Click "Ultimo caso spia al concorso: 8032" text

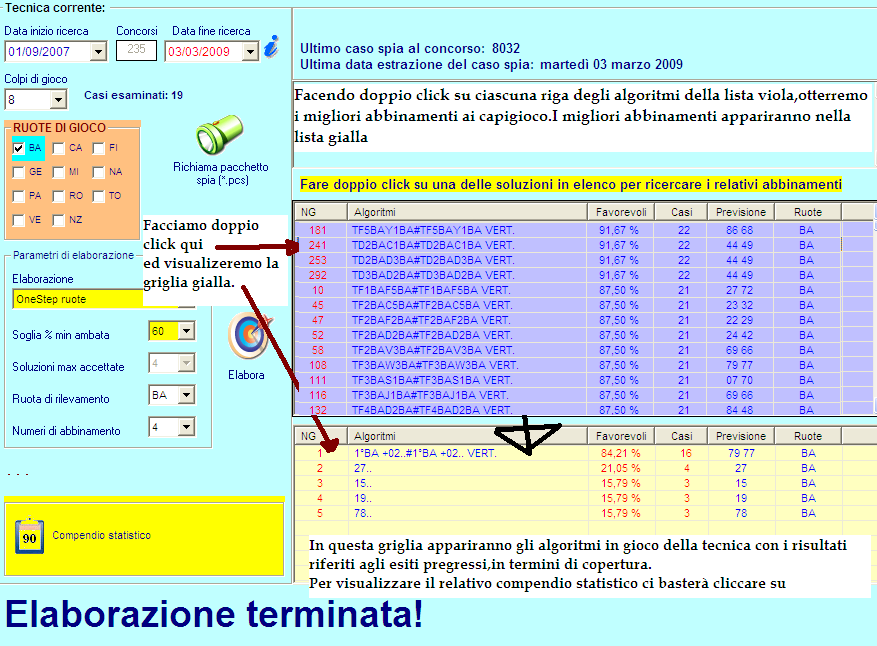[x=410, y=49]
